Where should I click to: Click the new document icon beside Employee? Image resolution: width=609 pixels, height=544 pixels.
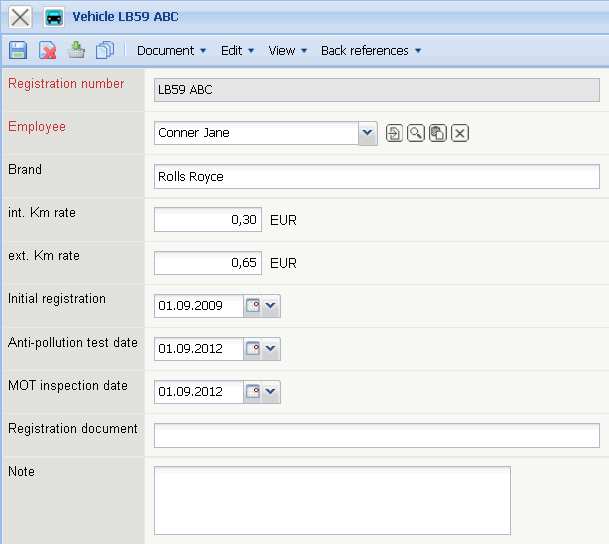[394, 133]
